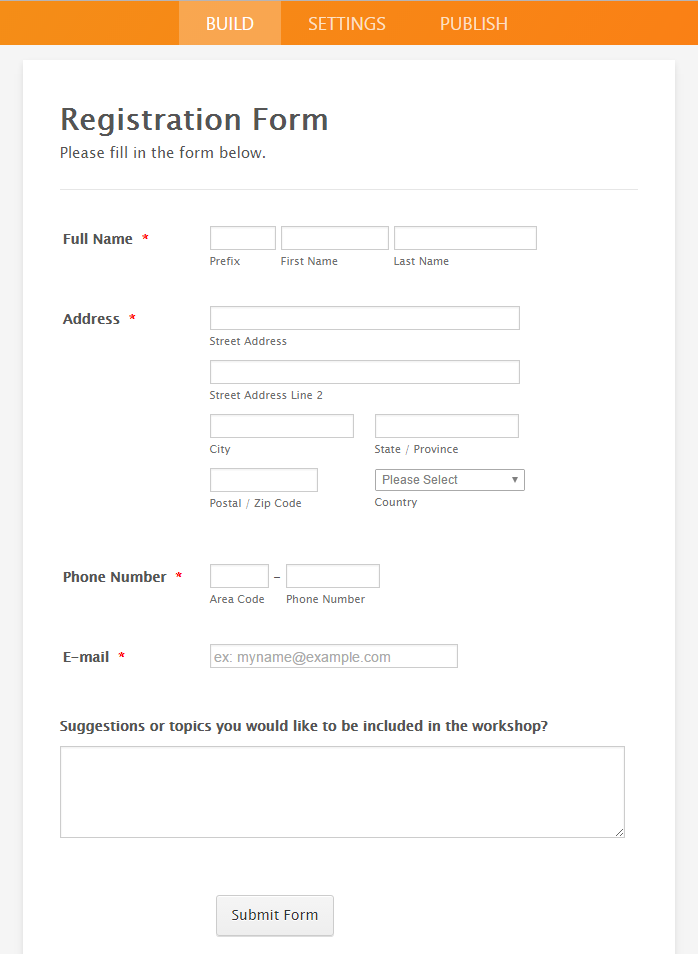Click the City input field

(281, 426)
